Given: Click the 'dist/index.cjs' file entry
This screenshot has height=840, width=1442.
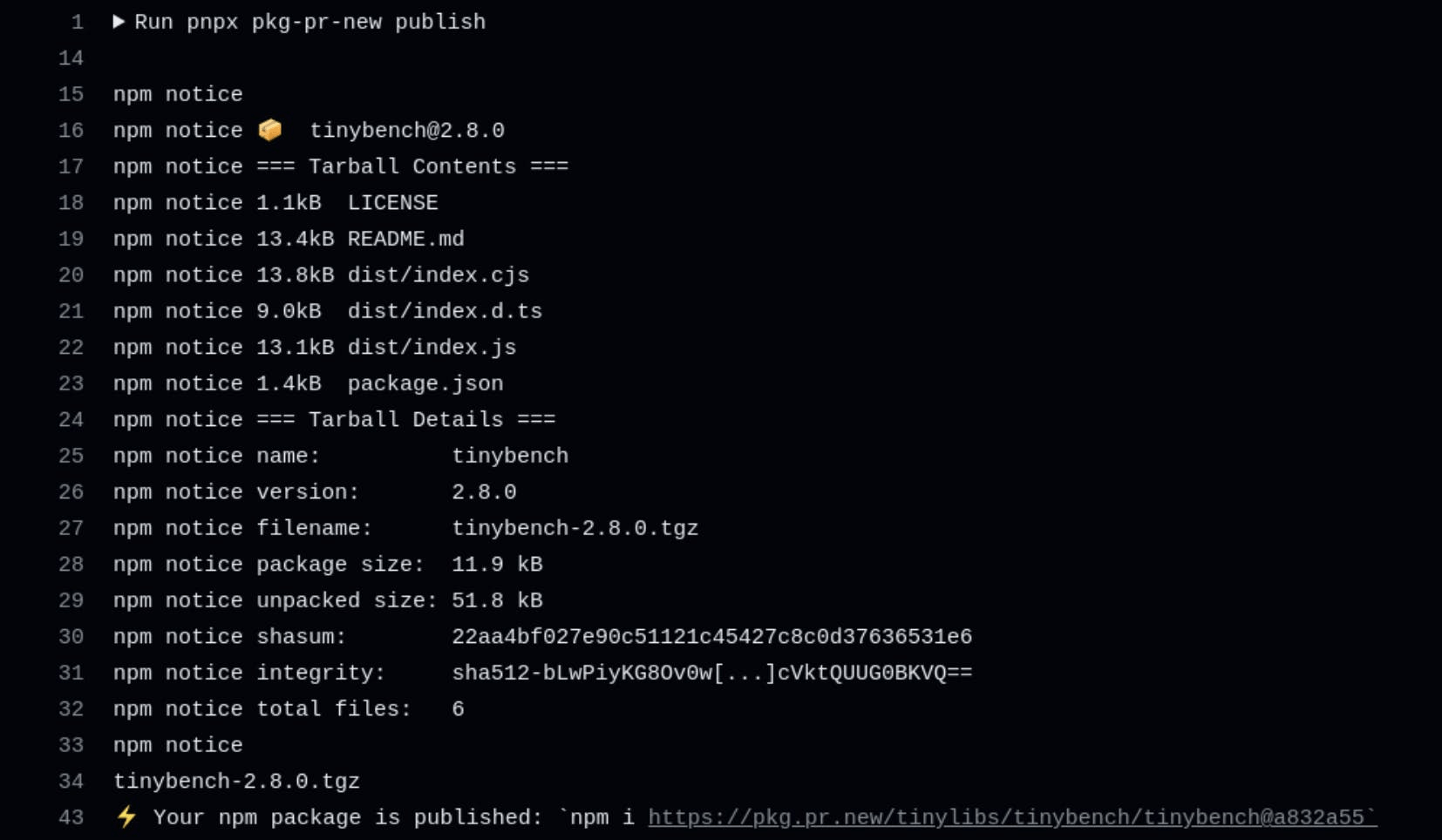Looking at the screenshot, I should pos(438,275).
